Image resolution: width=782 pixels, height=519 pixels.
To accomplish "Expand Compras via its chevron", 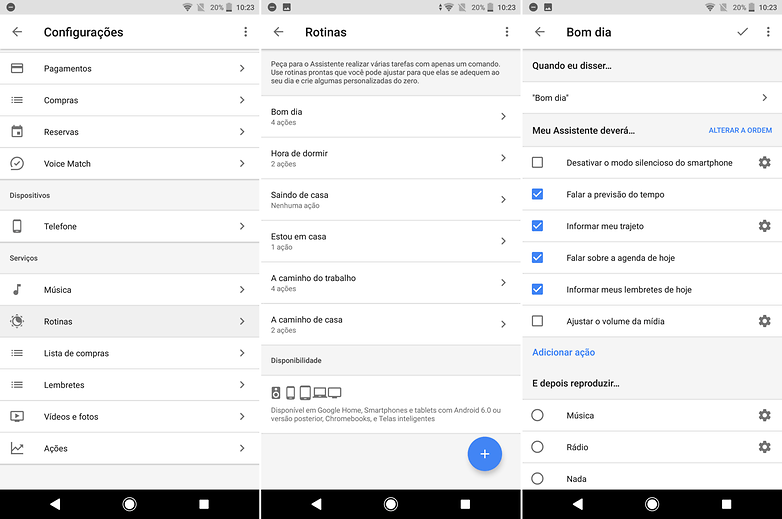I will pos(242,100).
